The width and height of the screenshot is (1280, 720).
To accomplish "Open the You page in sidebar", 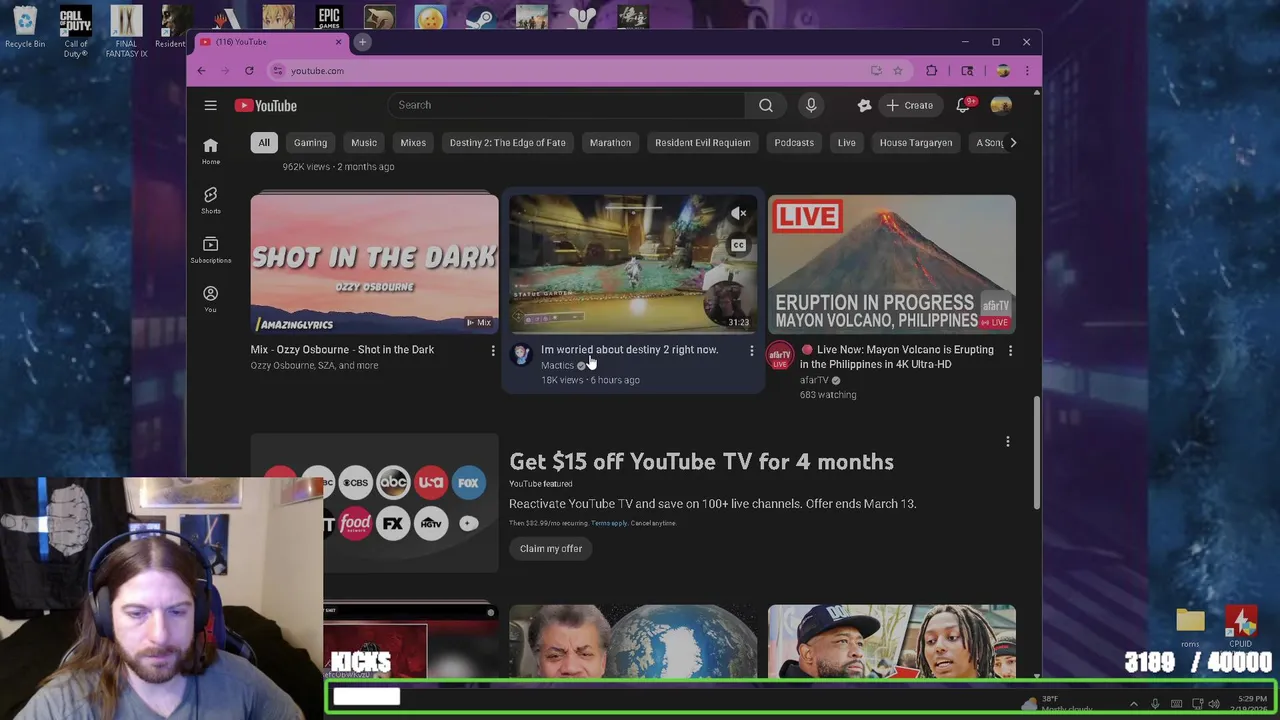I will tap(210, 299).
